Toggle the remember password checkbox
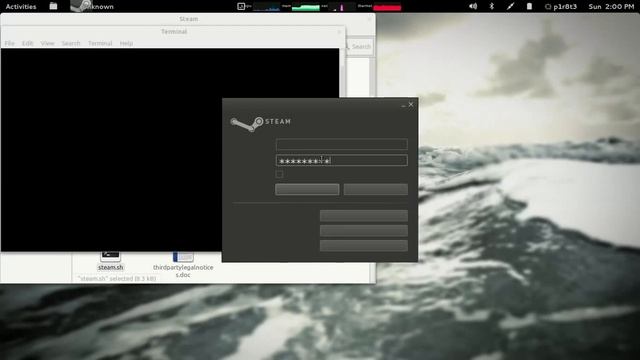The image size is (640, 360). pos(280,174)
